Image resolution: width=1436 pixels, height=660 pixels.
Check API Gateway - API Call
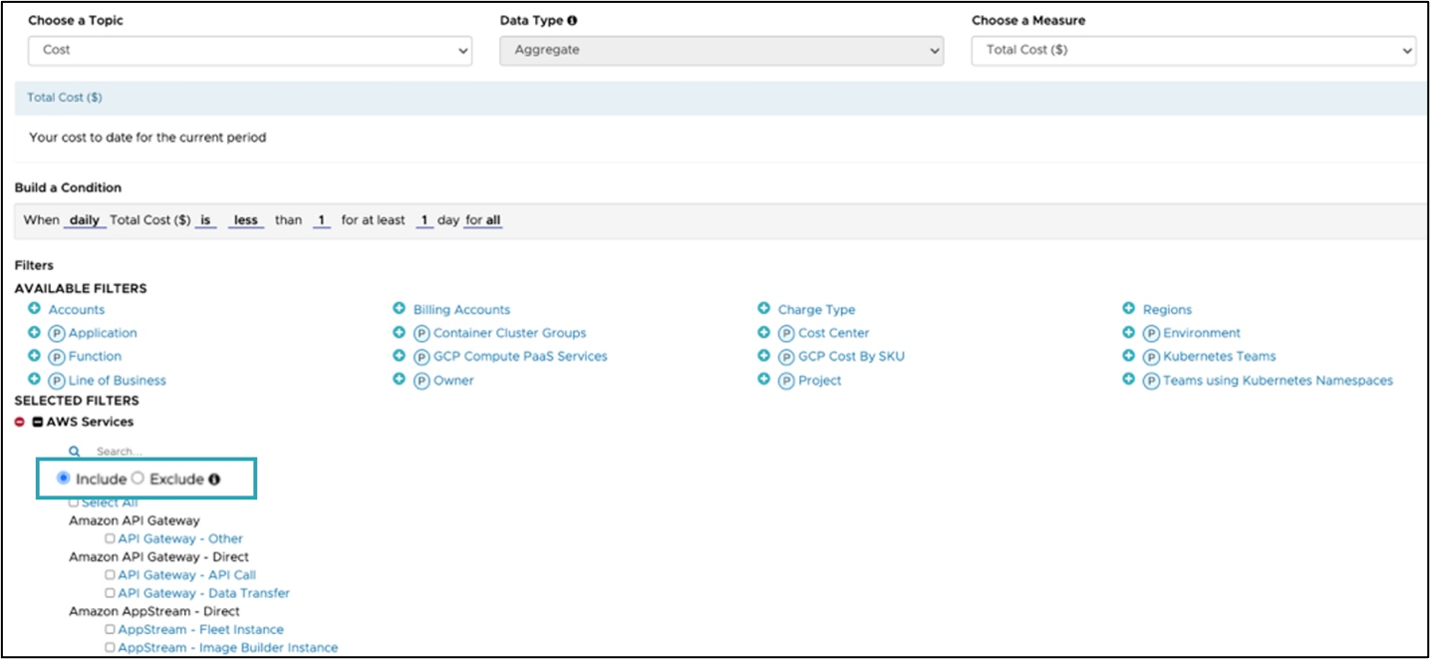110,575
